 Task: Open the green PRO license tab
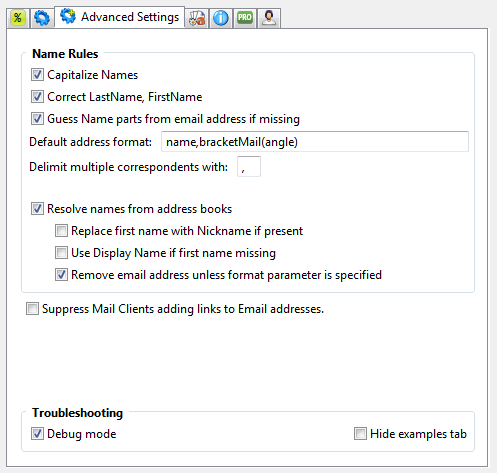coord(245,18)
